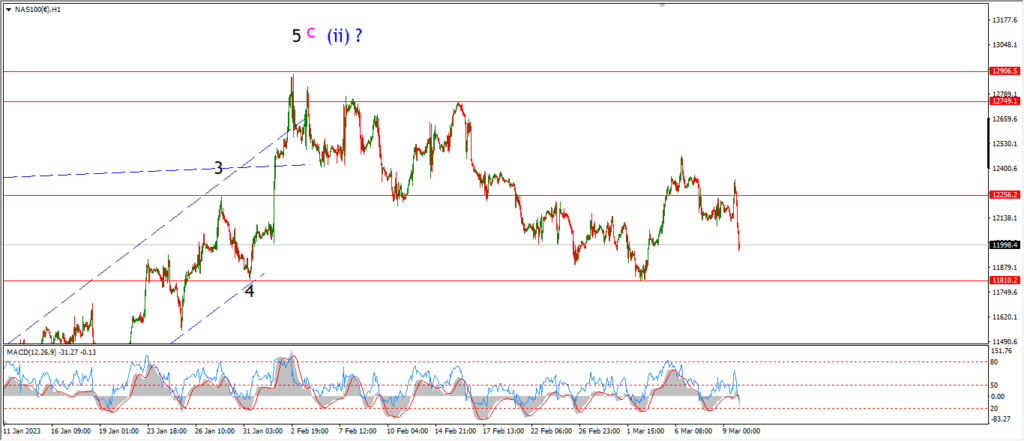Click the red 12906.5 price level tag
Image resolution: width=1024 pixels, height=441 pixels.
1003,71
